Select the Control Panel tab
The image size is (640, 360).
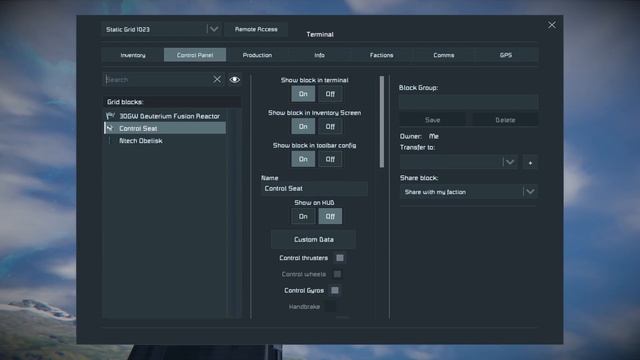[x=195, y=55]
